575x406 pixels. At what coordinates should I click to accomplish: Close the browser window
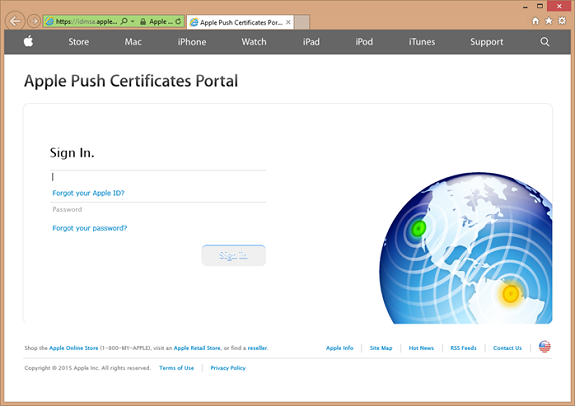pos(559,6)
